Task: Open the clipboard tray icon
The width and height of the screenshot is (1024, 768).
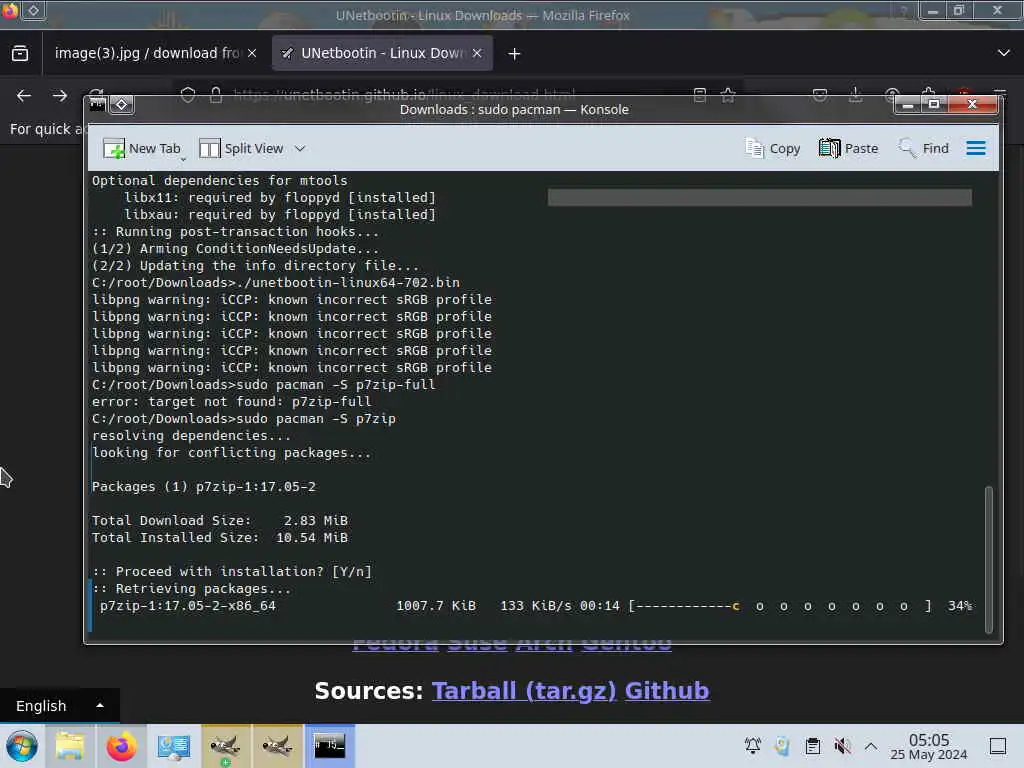Action: (x=812, y=746)
